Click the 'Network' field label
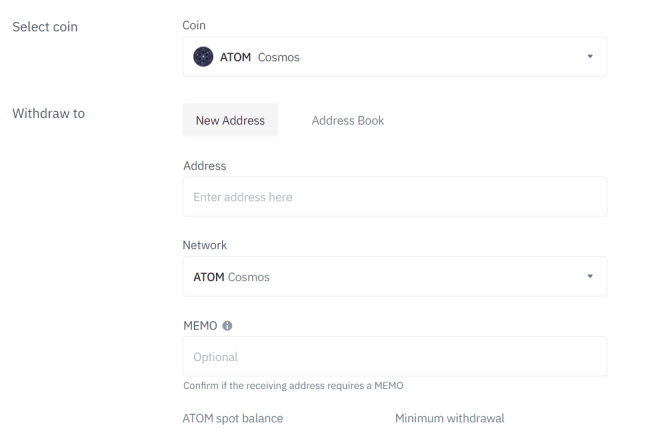The image size is (650, 433). (204, 245)
